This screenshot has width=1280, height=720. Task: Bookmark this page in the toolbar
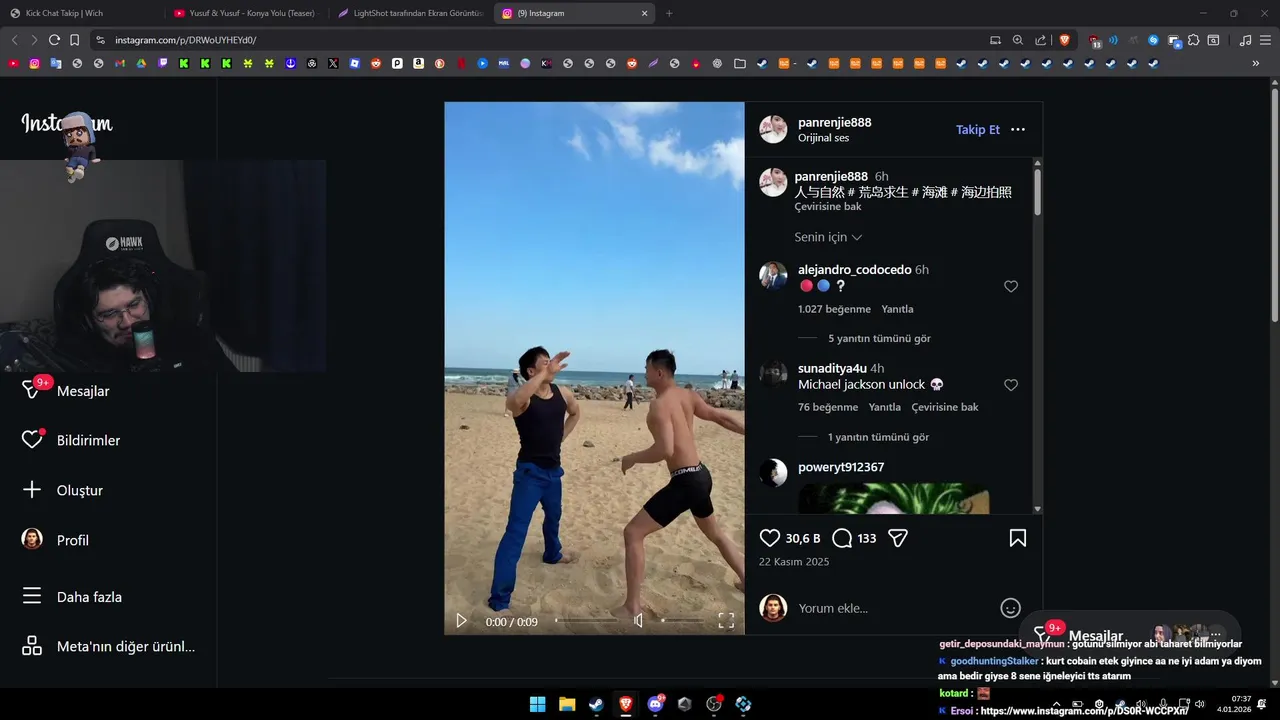coord(74,40)
